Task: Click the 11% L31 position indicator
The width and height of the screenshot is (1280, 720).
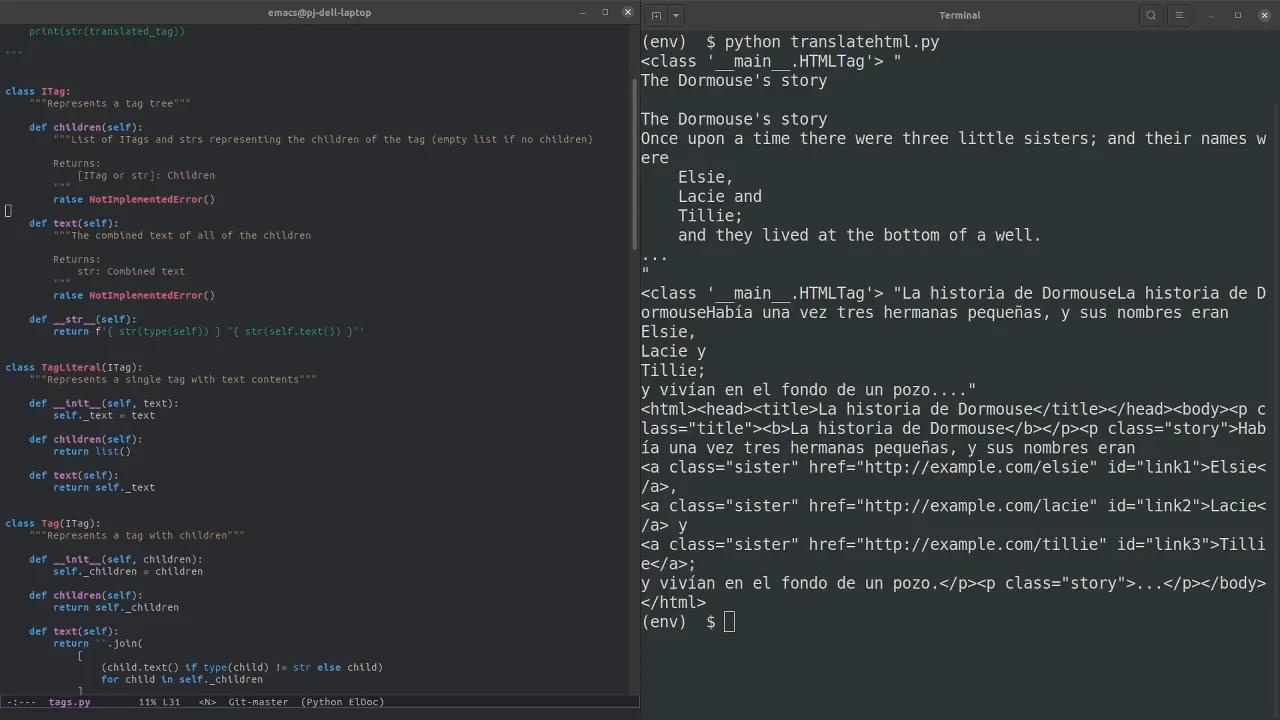Action: click(160, 702)
